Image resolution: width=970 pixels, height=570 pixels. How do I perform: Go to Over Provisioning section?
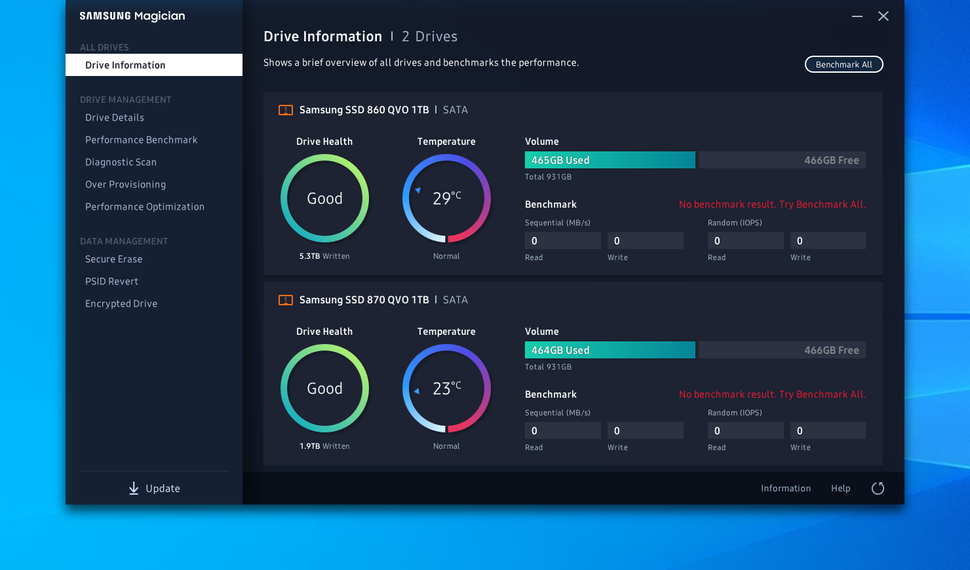click(126, 184)
